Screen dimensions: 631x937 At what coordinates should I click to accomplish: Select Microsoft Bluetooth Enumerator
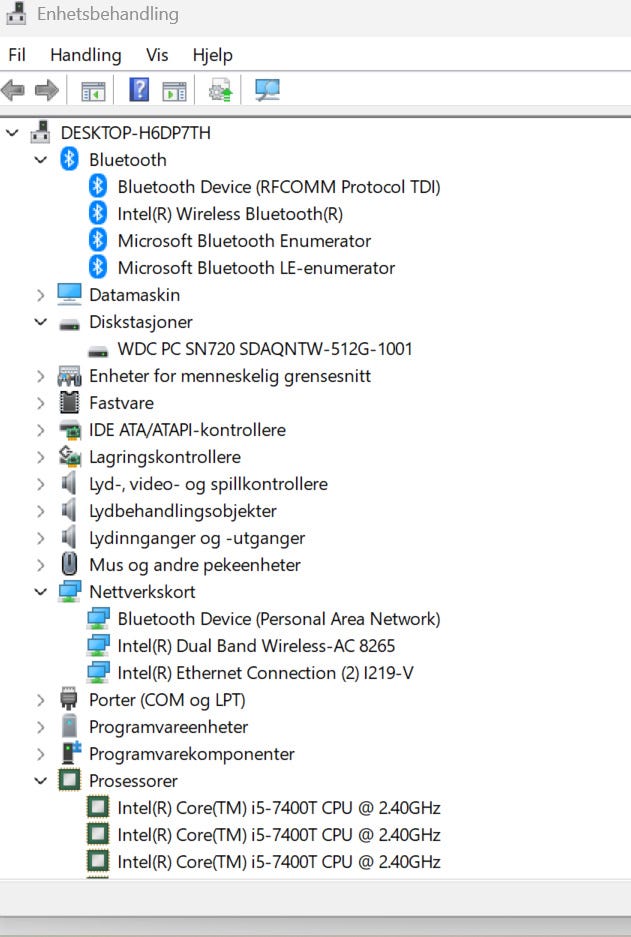pyautogui.click(x=244, y=240)
